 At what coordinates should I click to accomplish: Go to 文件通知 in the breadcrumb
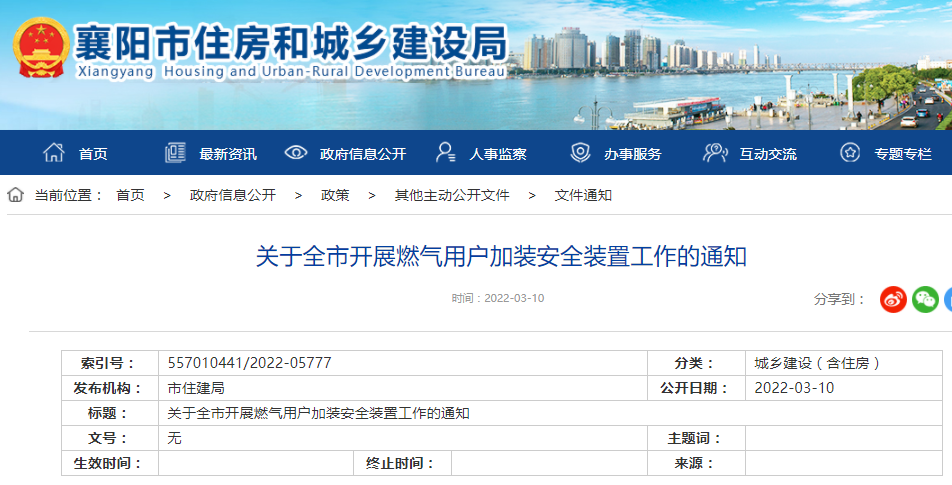[583, 195]
